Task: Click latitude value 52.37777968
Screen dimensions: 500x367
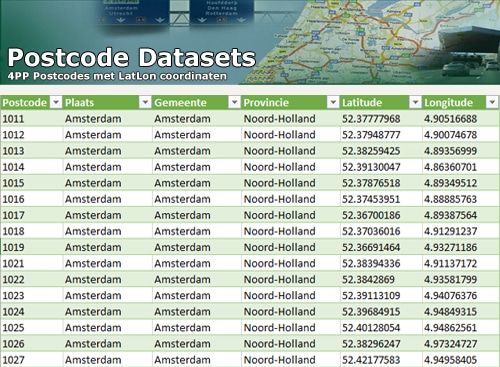Action: point(371,119)
